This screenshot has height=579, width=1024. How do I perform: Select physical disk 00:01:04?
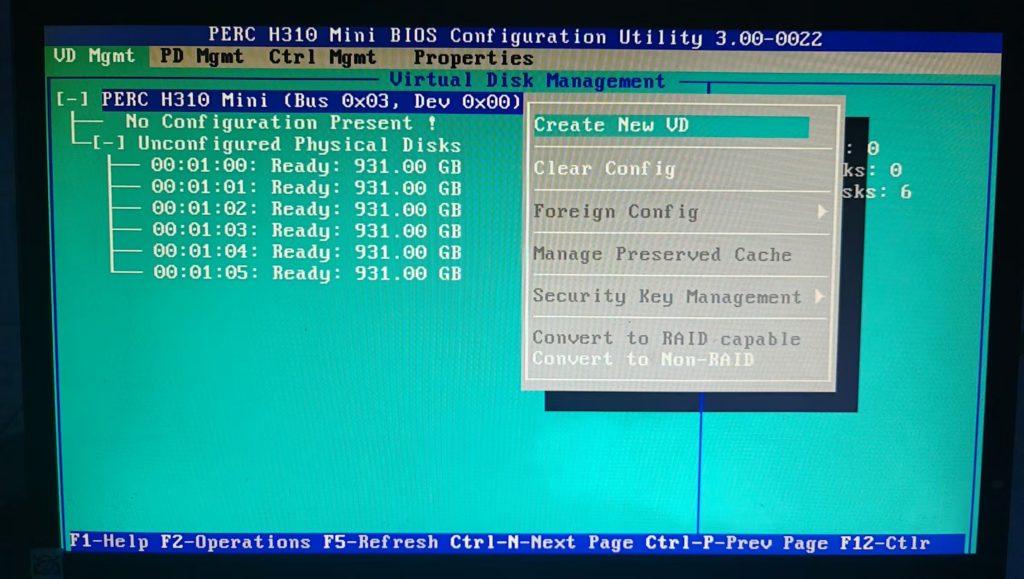point(307,252)
